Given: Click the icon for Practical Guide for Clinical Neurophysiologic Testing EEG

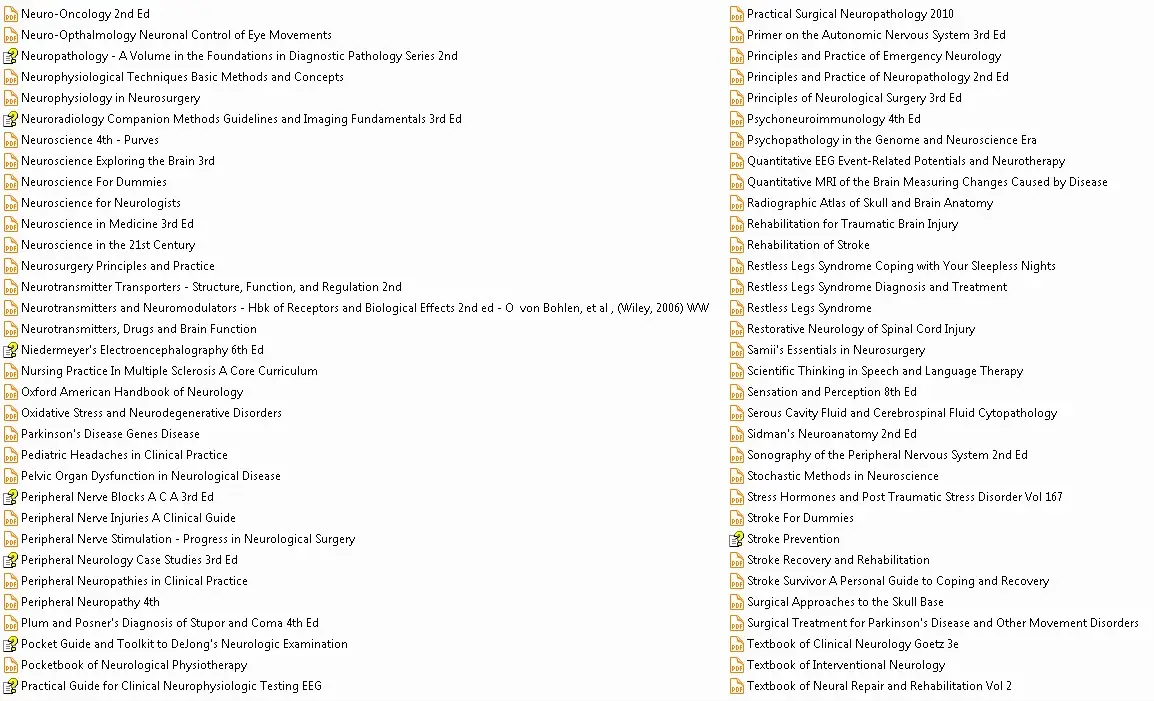Looking at the screenshot, I should [x=10, y=686].
